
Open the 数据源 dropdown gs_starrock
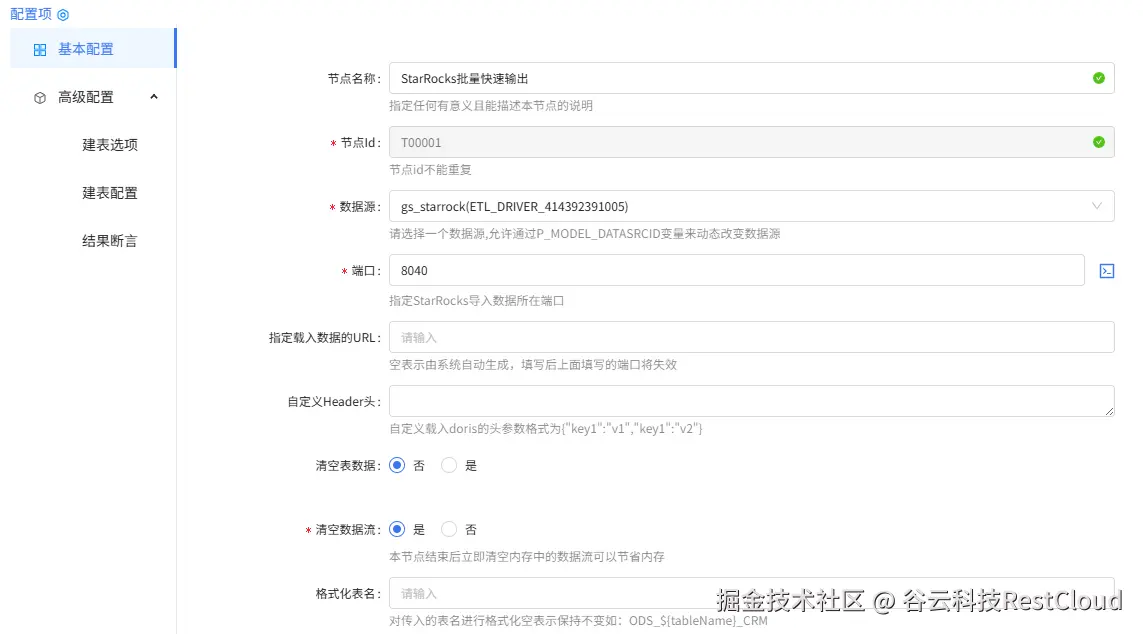[752, 206]
